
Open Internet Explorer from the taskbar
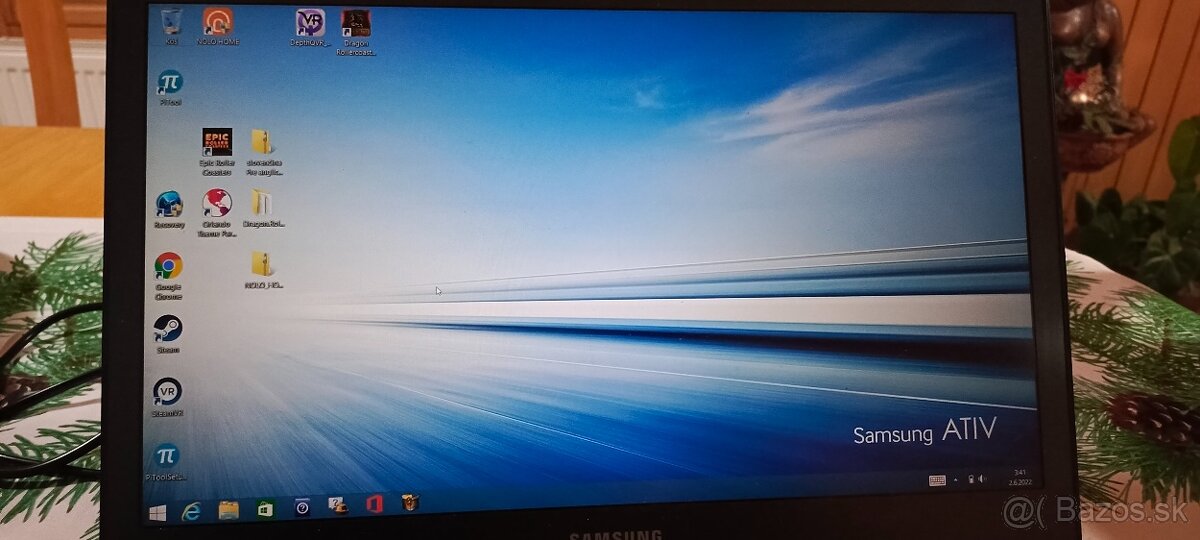(x=192, y=510)
